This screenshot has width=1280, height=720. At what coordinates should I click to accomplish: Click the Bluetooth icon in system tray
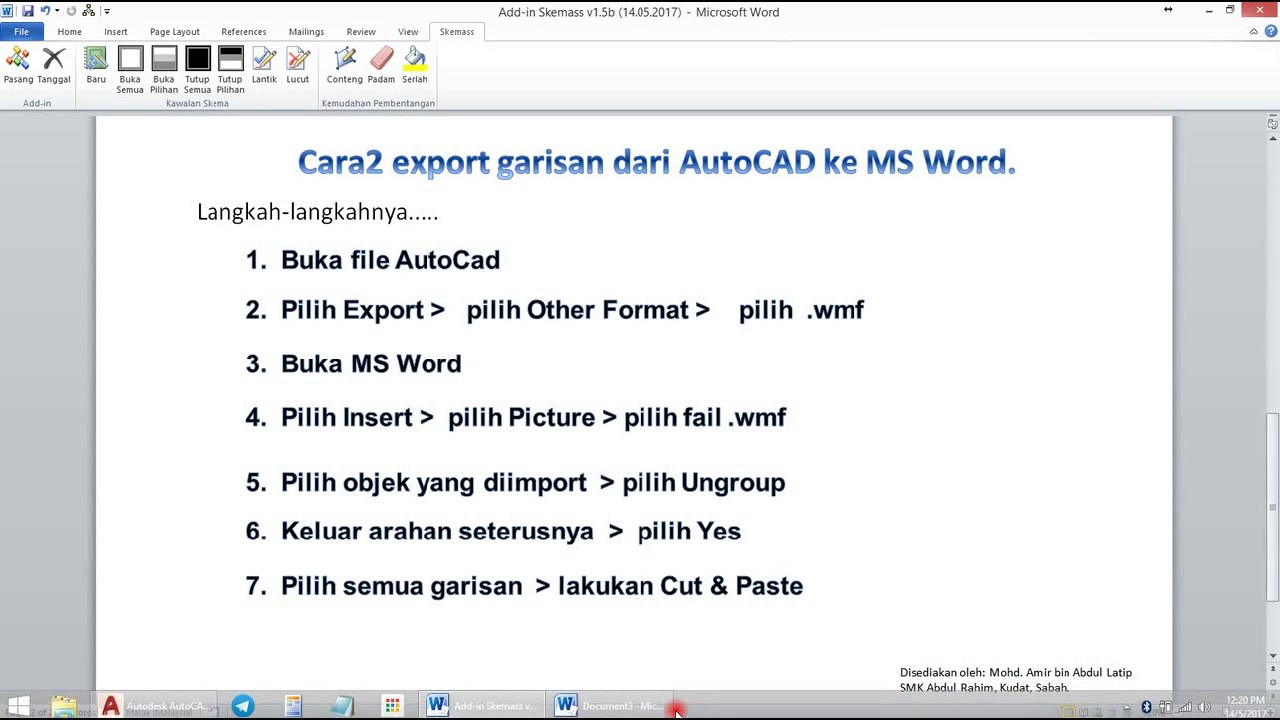pyautogui.click(x=1146, y=708)
